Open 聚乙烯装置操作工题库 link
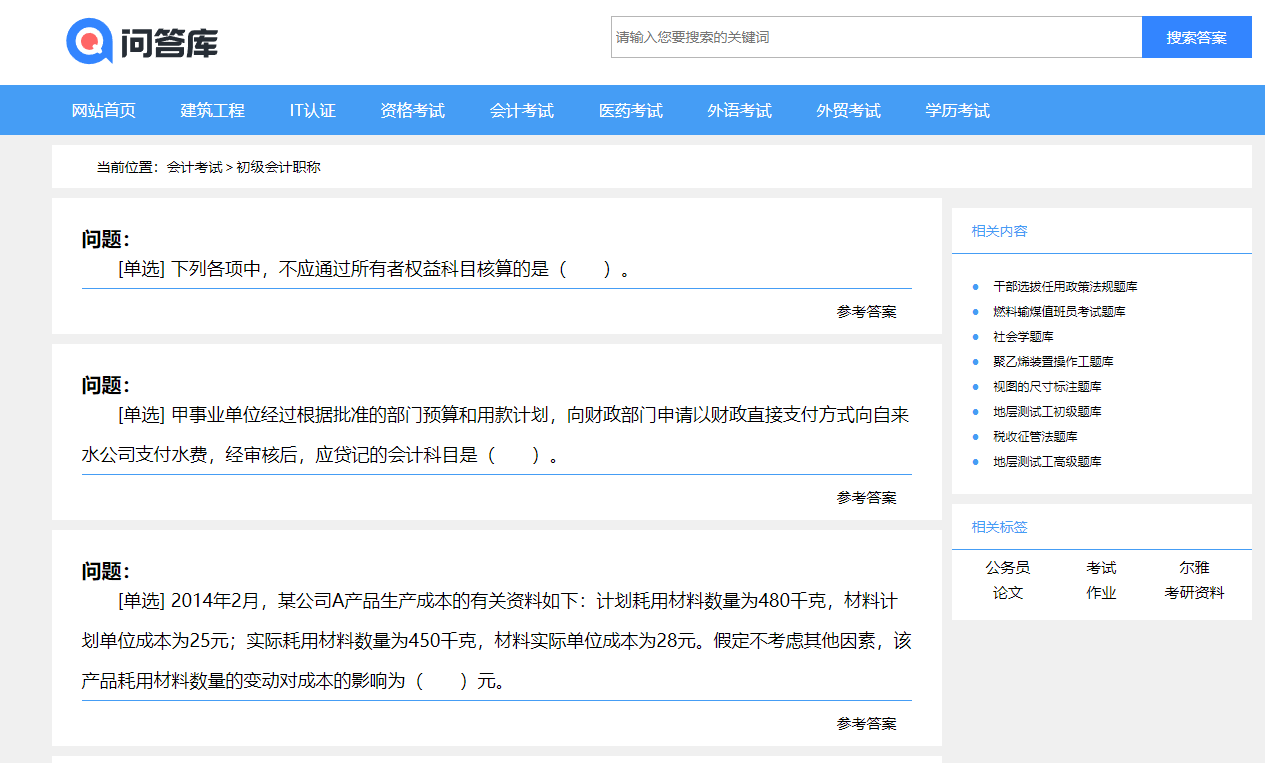 coord(1053,361)
